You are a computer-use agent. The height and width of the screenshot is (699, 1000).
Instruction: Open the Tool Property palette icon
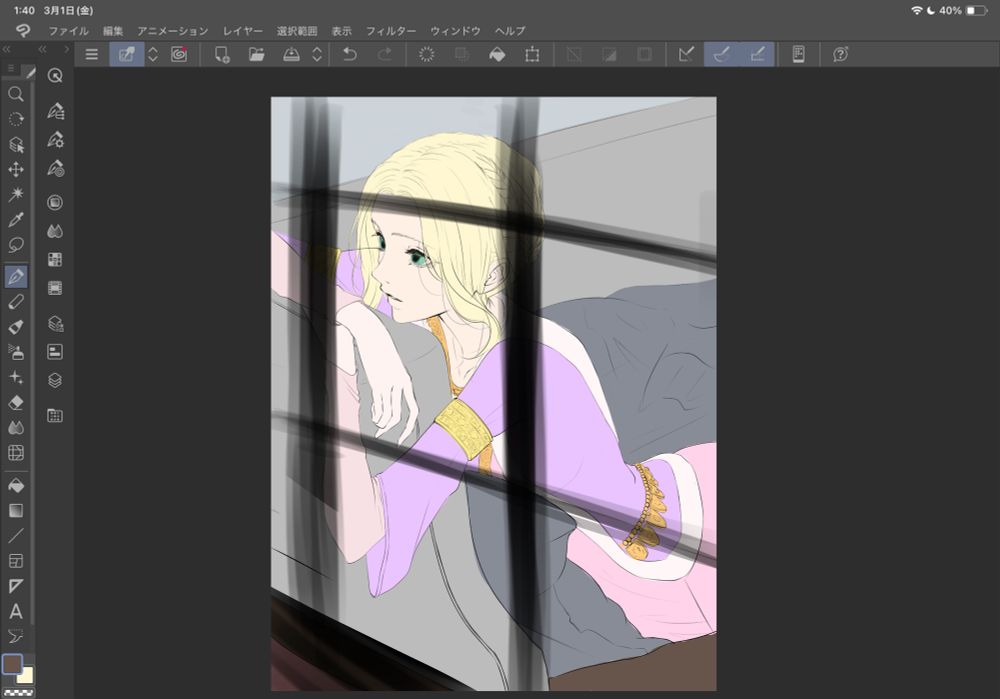[55, 140]
